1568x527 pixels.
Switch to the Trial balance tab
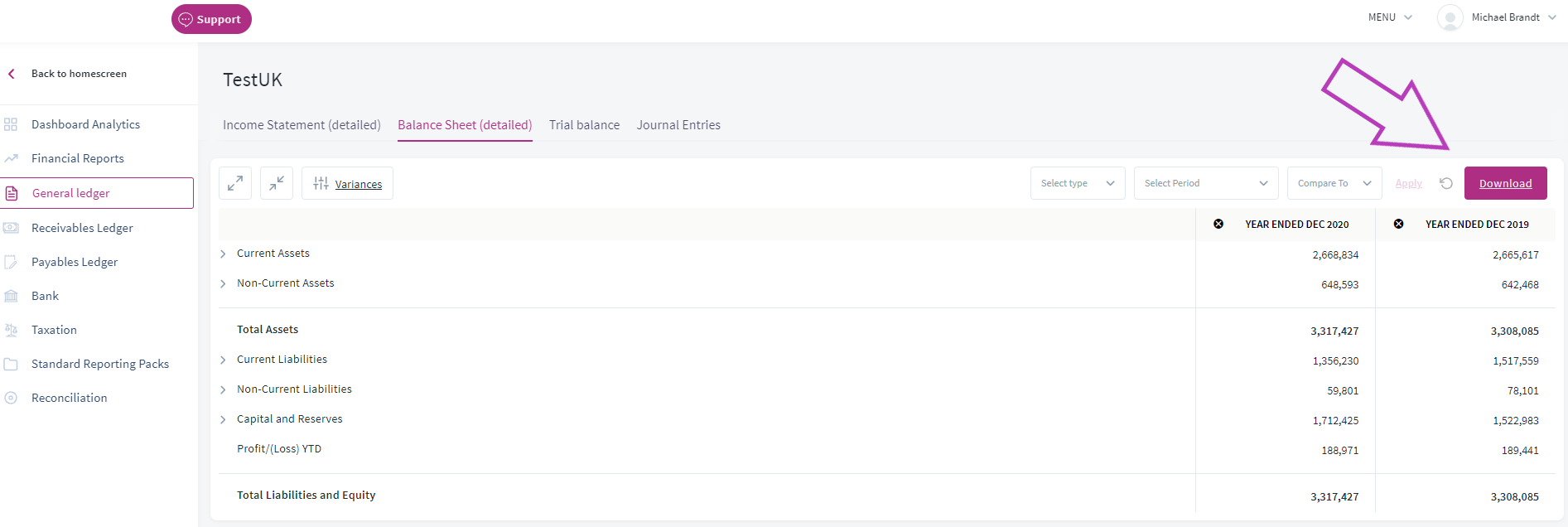pyautogui.click(x=584, y=125)
